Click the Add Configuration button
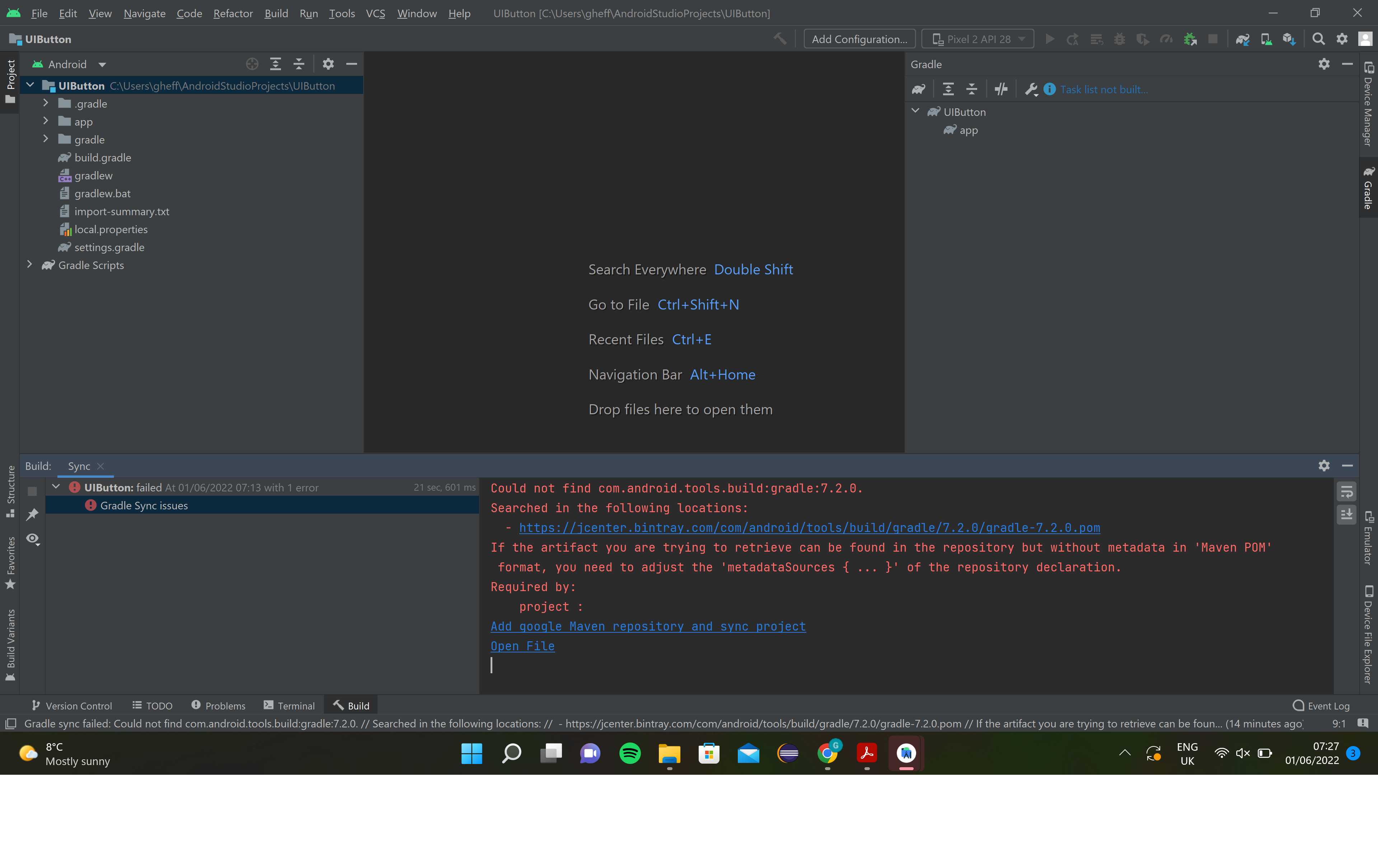 pyautogui.click(x=859, y=39)
